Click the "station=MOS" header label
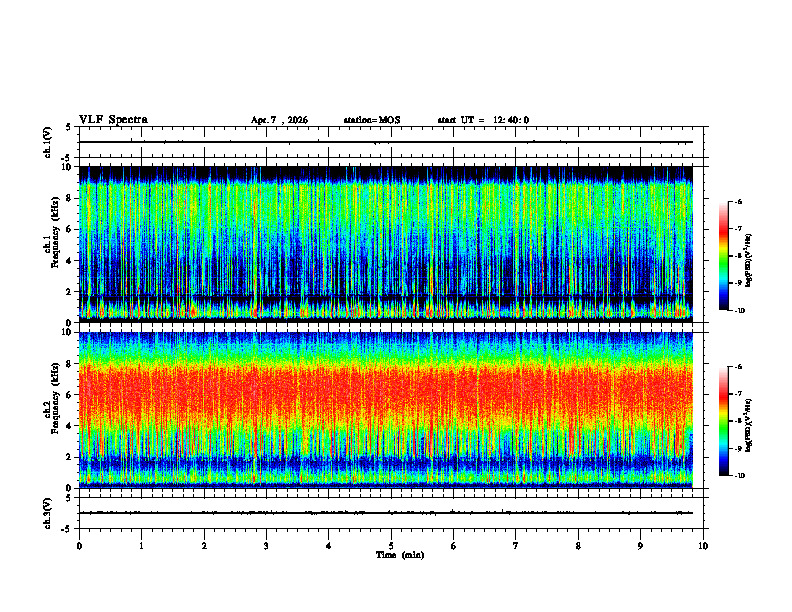The image size is (792, 612). point(372,120)
